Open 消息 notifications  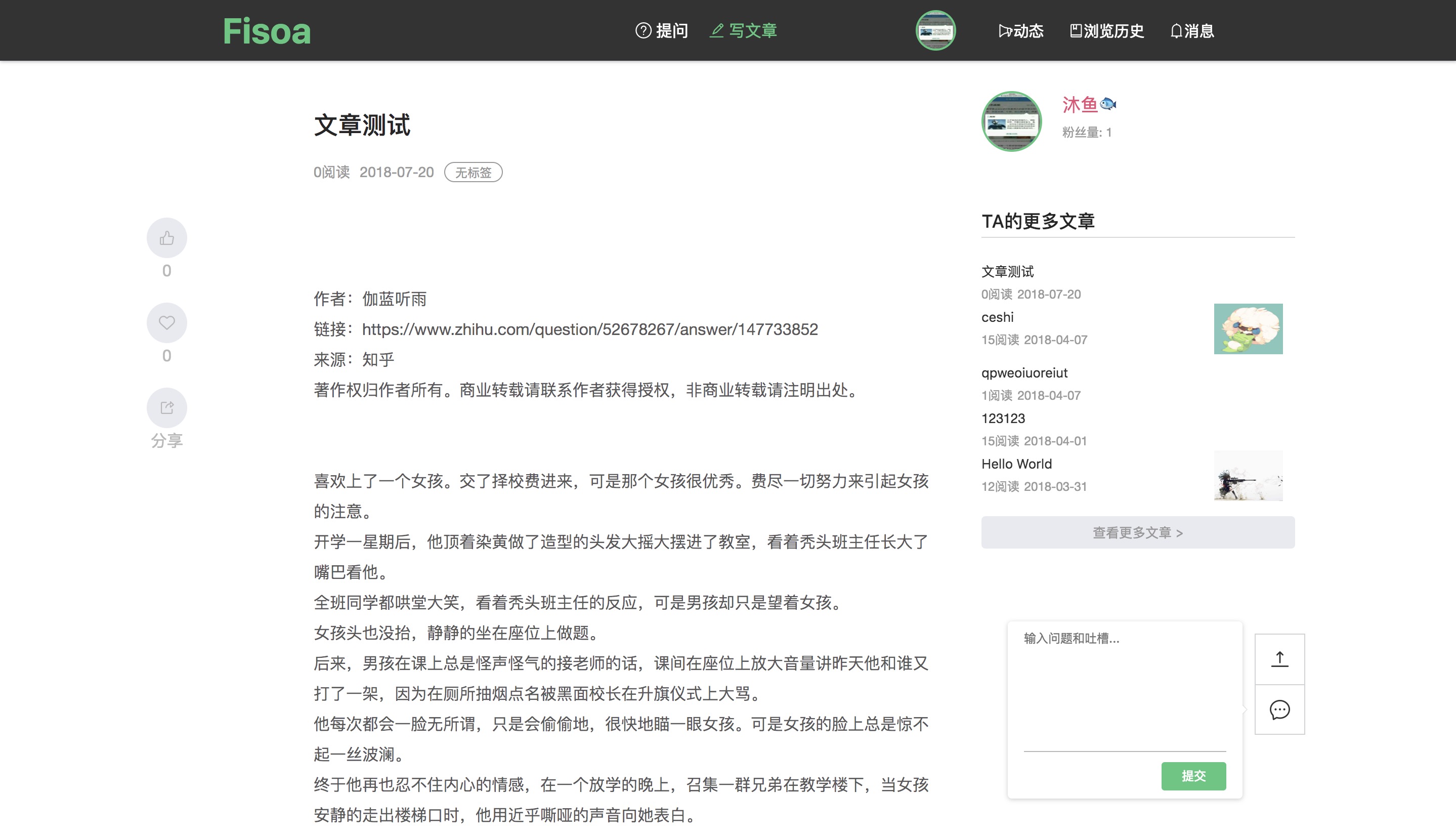click(1192, 30)
